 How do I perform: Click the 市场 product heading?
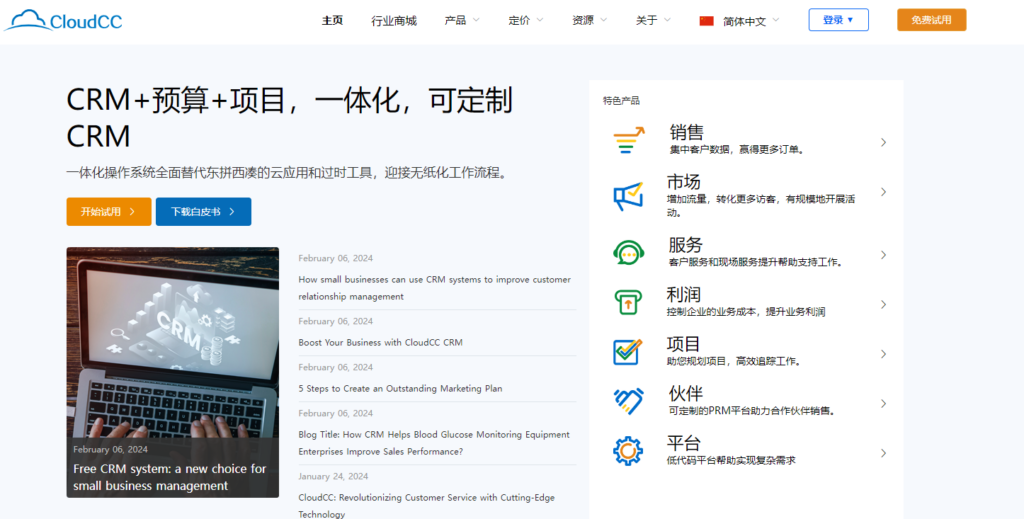click(684, 181)
